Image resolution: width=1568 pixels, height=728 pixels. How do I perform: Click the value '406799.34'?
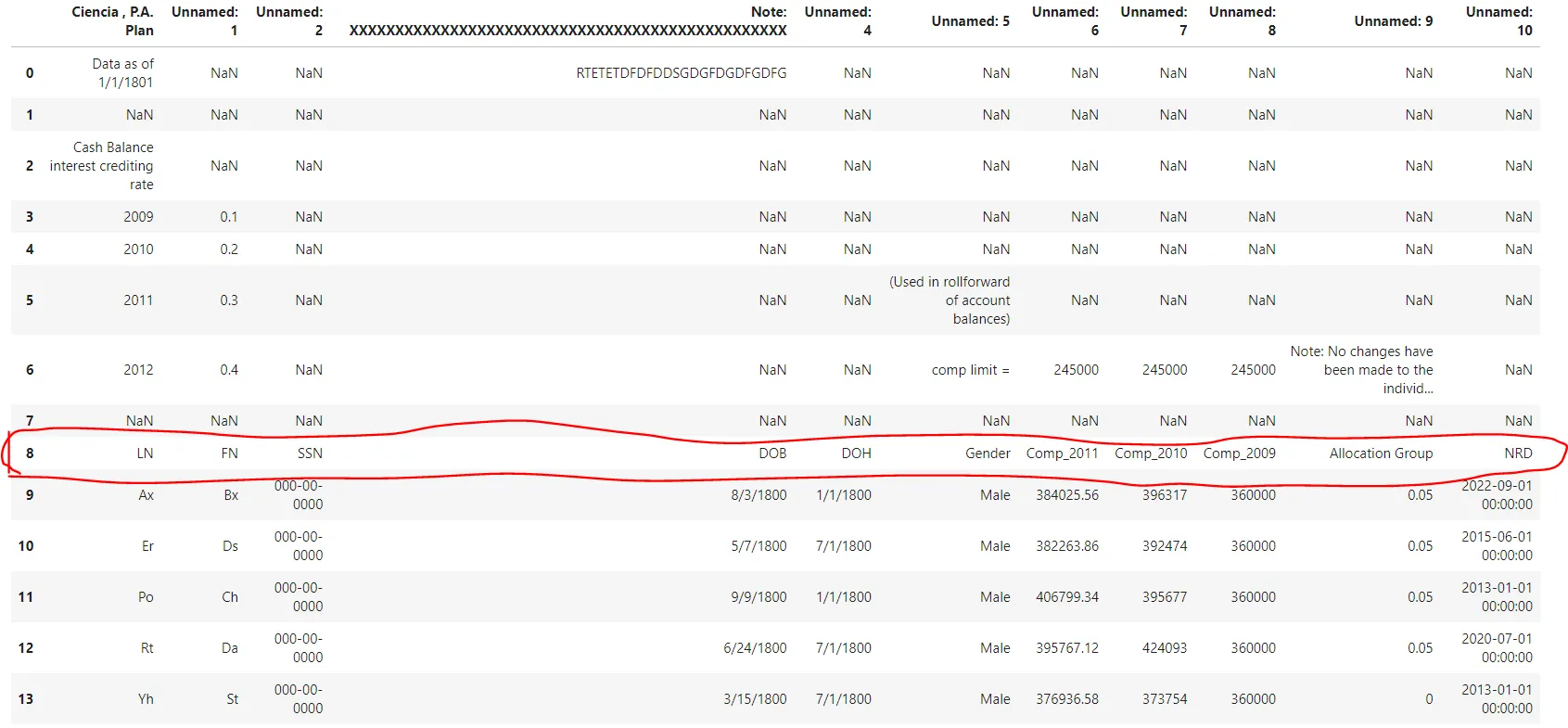(x=1067, y=597)
